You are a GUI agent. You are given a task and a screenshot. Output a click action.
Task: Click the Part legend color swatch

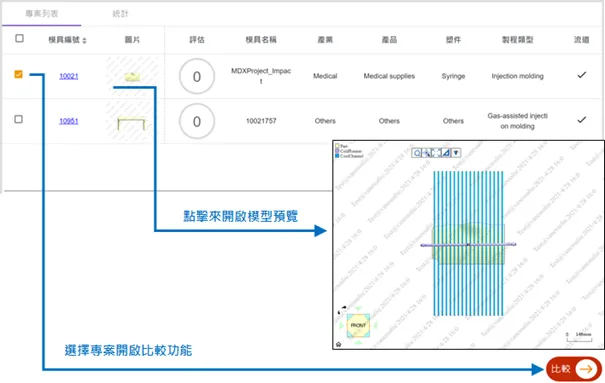[x=337, y=146]
